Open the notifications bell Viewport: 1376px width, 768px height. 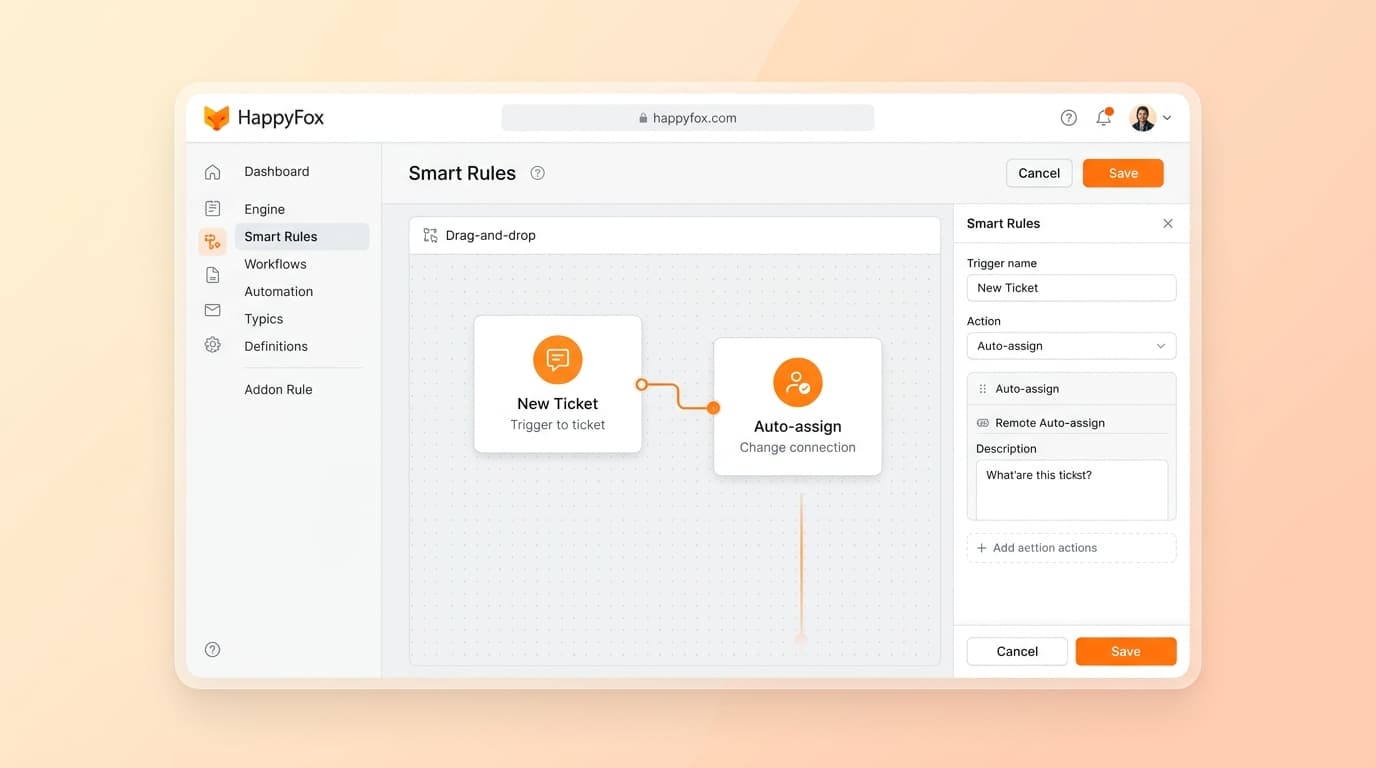pyautogui.click(x=1104, y=117)
